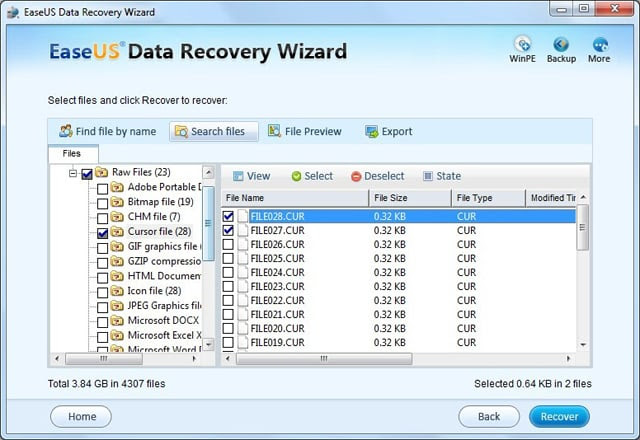Click the blue Recover button
Image resolution: width=640 pixels, height=440 pixels.
point(559,416)
